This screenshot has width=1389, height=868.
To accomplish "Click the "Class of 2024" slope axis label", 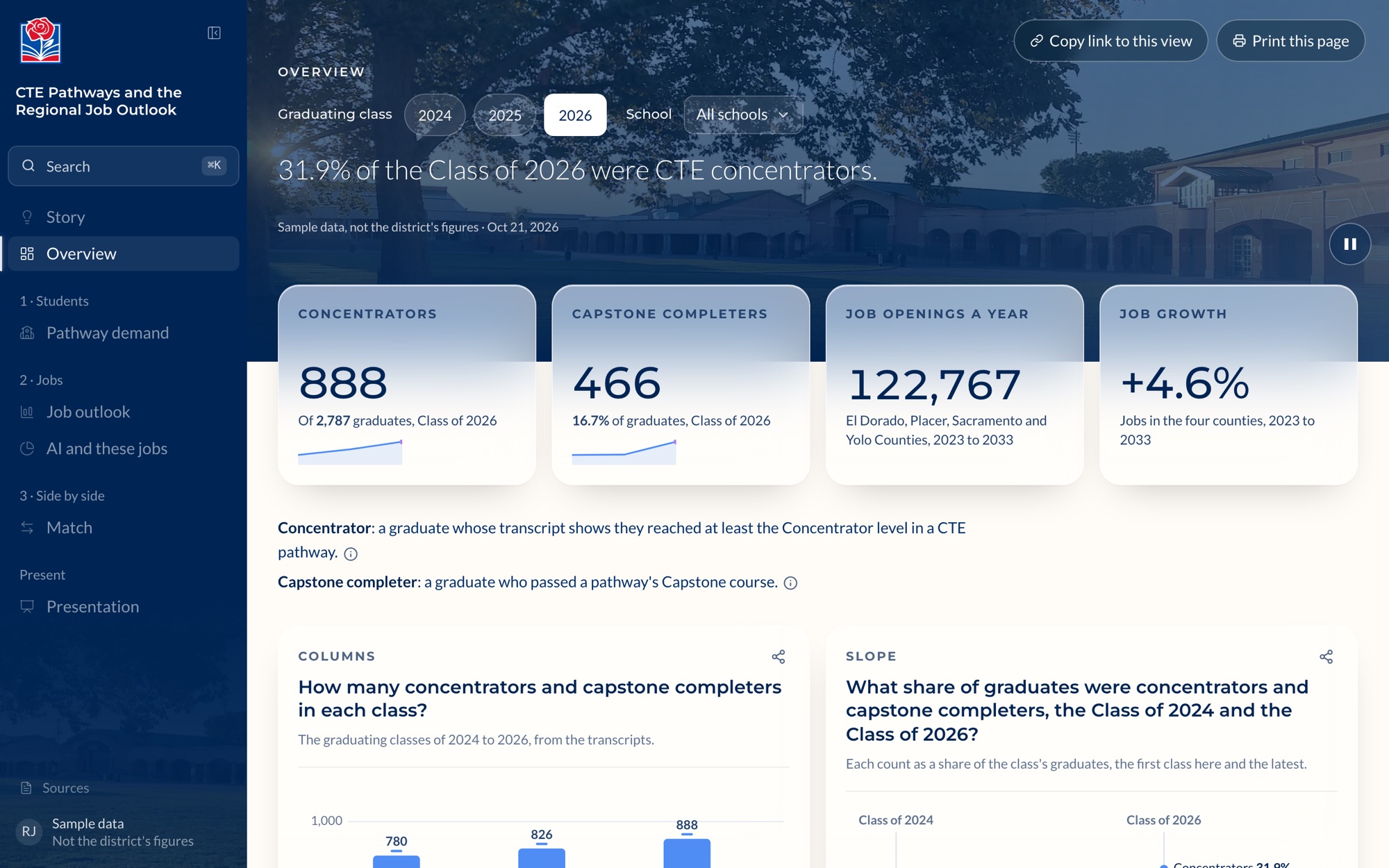I will [x=895, y=820].
